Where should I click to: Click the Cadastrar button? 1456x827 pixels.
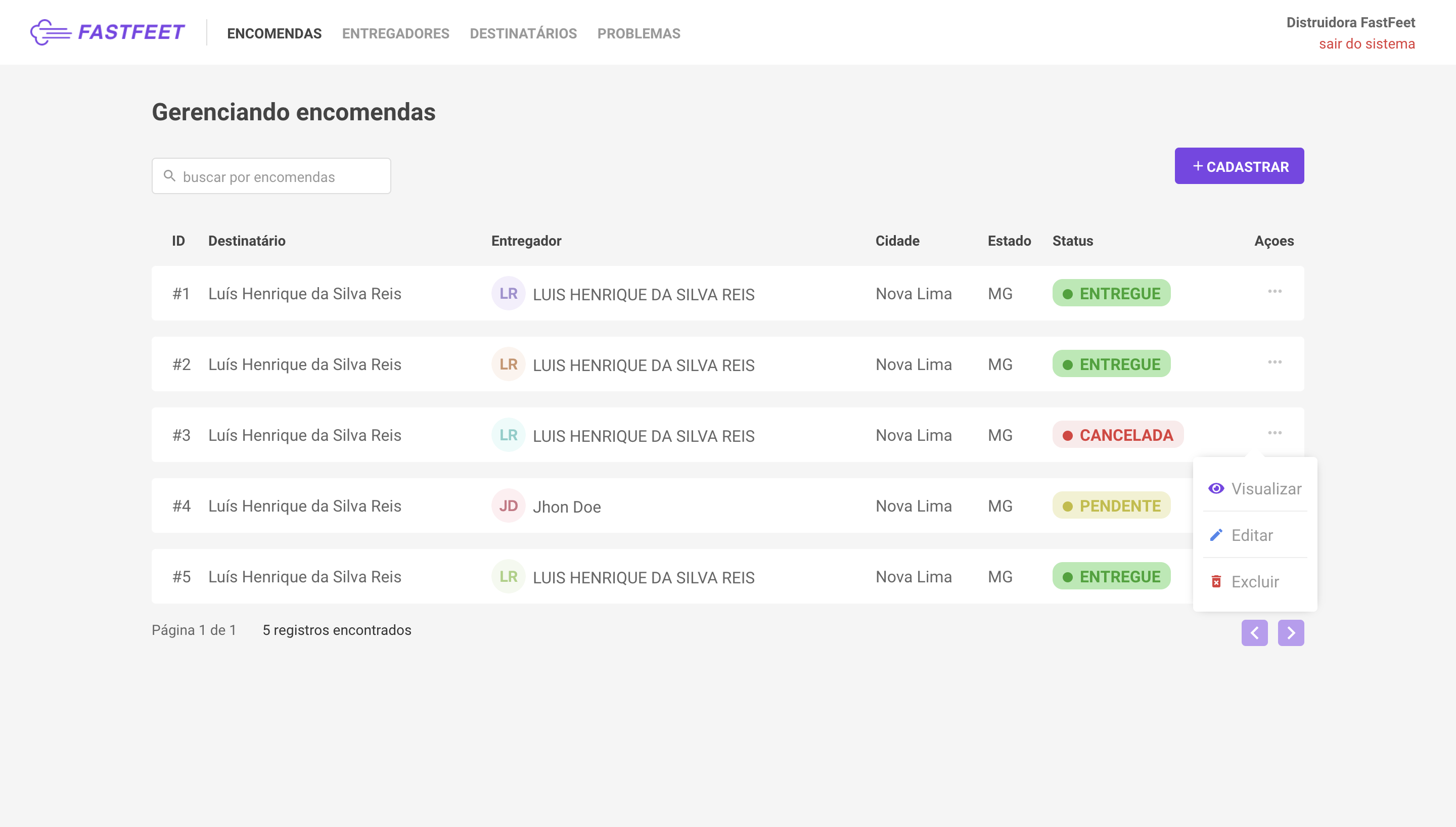pos(1239,166)
